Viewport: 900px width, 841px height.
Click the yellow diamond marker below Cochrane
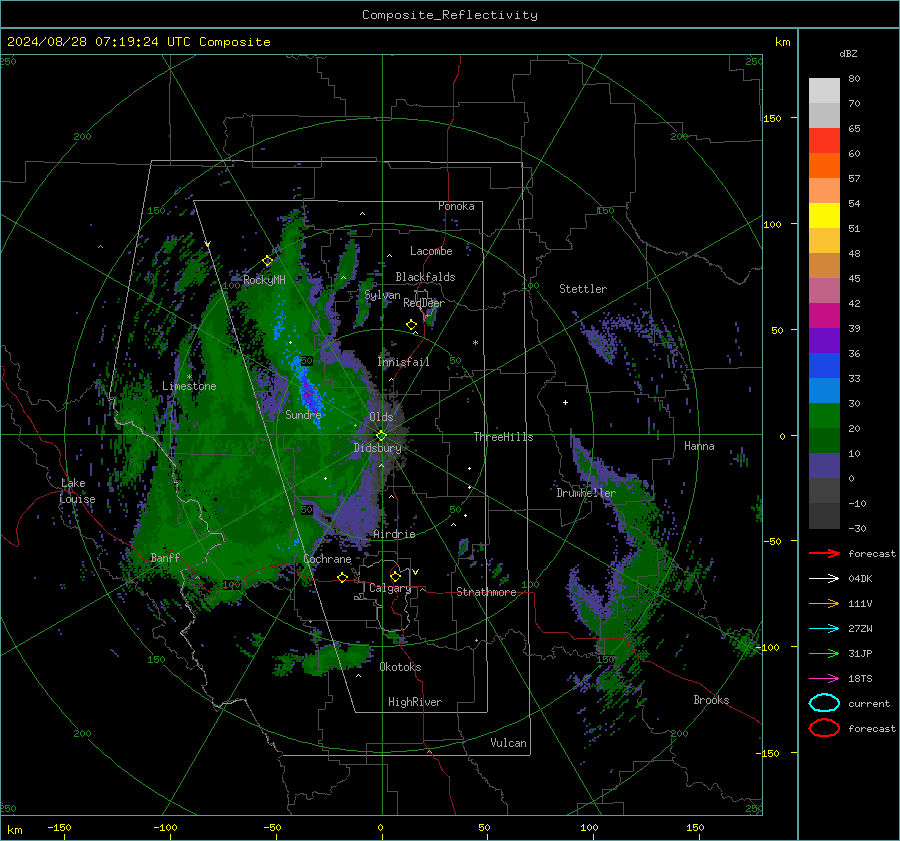coord(342,577)
